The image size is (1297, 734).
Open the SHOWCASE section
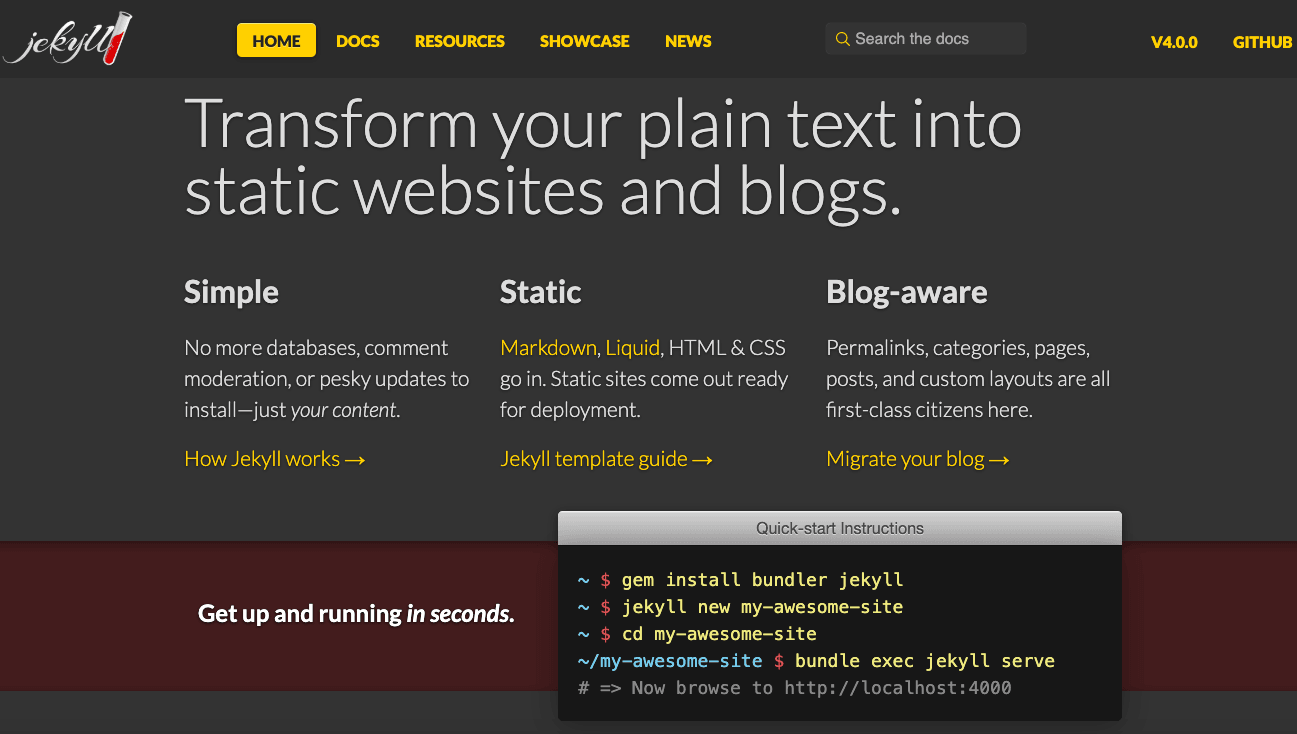(x=585, y=41)
